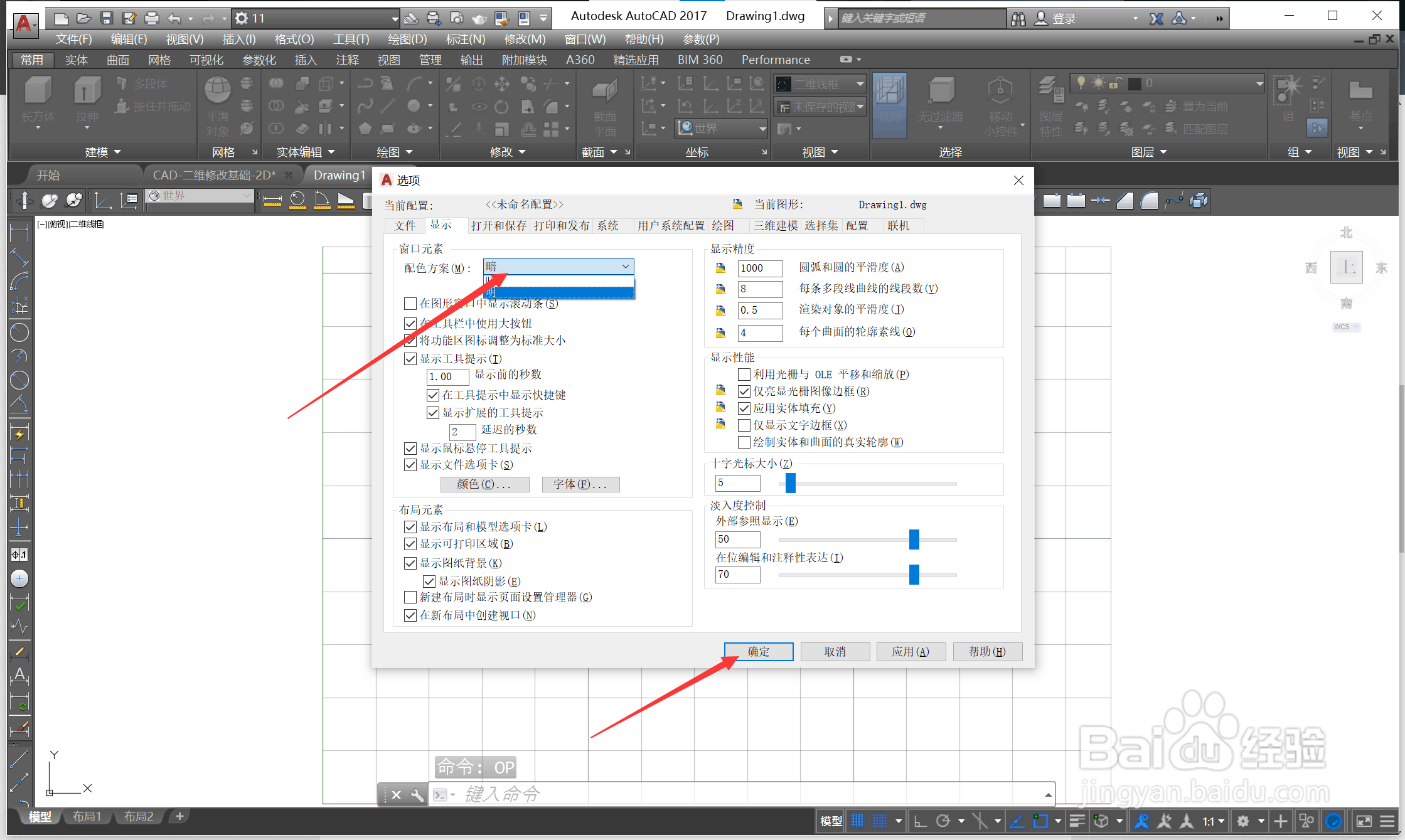Toggle the grid display icon in status bar
Image resolution: width=1405 pixels, height=840 pixels.
click(x=857, y=821)
